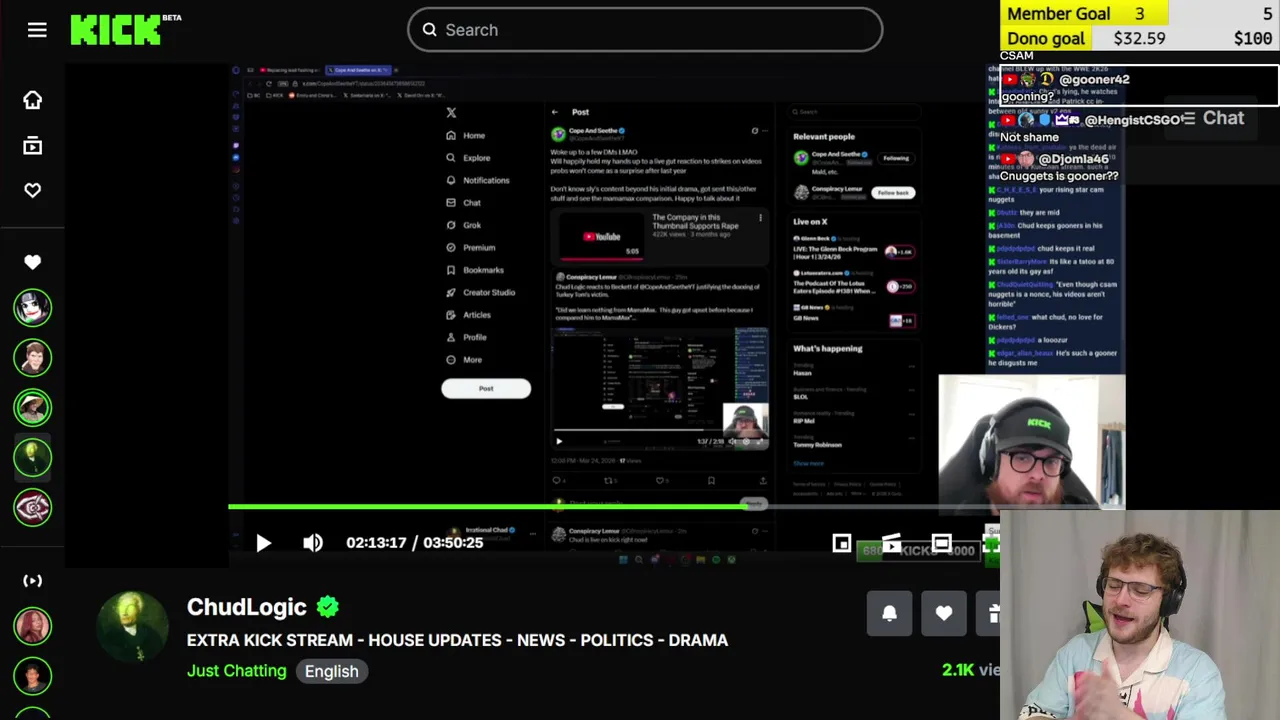Open mini player picture-in-picture icon
This screenshot has height=720, width=1280.
tap(842, 543)
